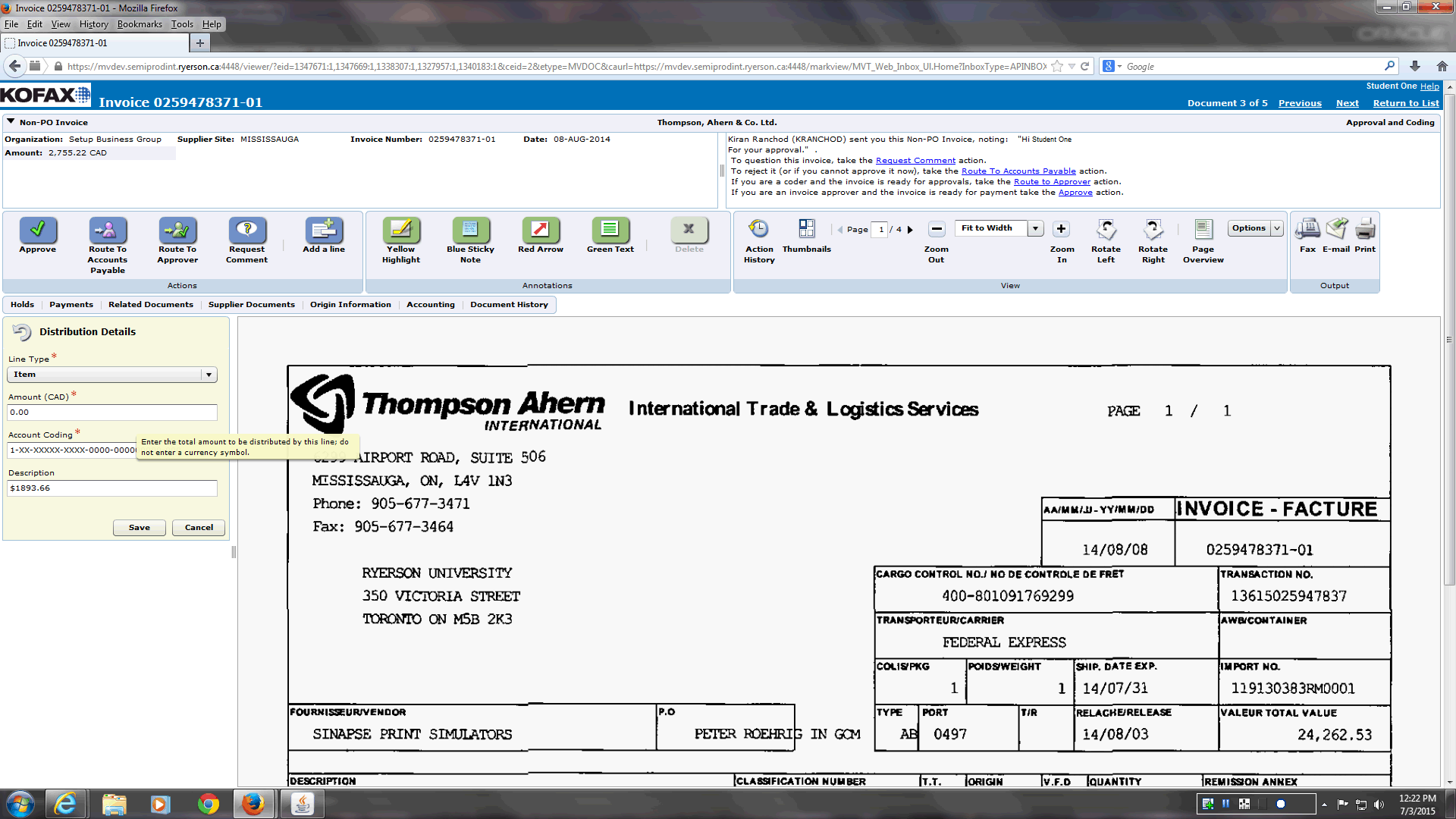
Task: Open the Fit to Width dropdown
Action: (x=1035, y=228)
